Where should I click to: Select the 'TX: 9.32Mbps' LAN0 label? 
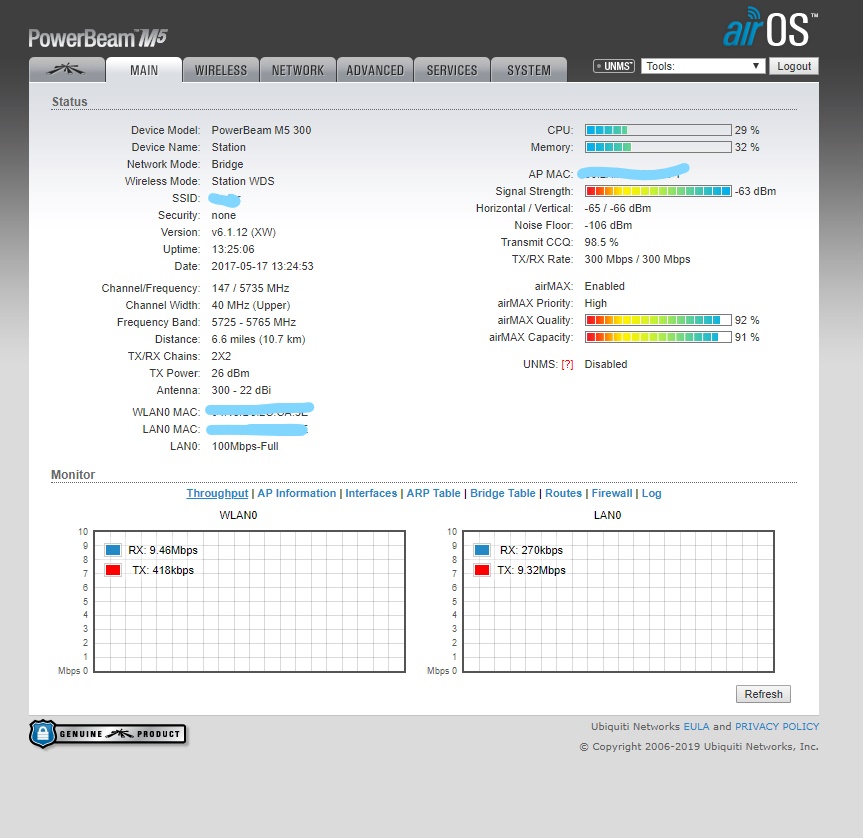[x=531, y=571]
